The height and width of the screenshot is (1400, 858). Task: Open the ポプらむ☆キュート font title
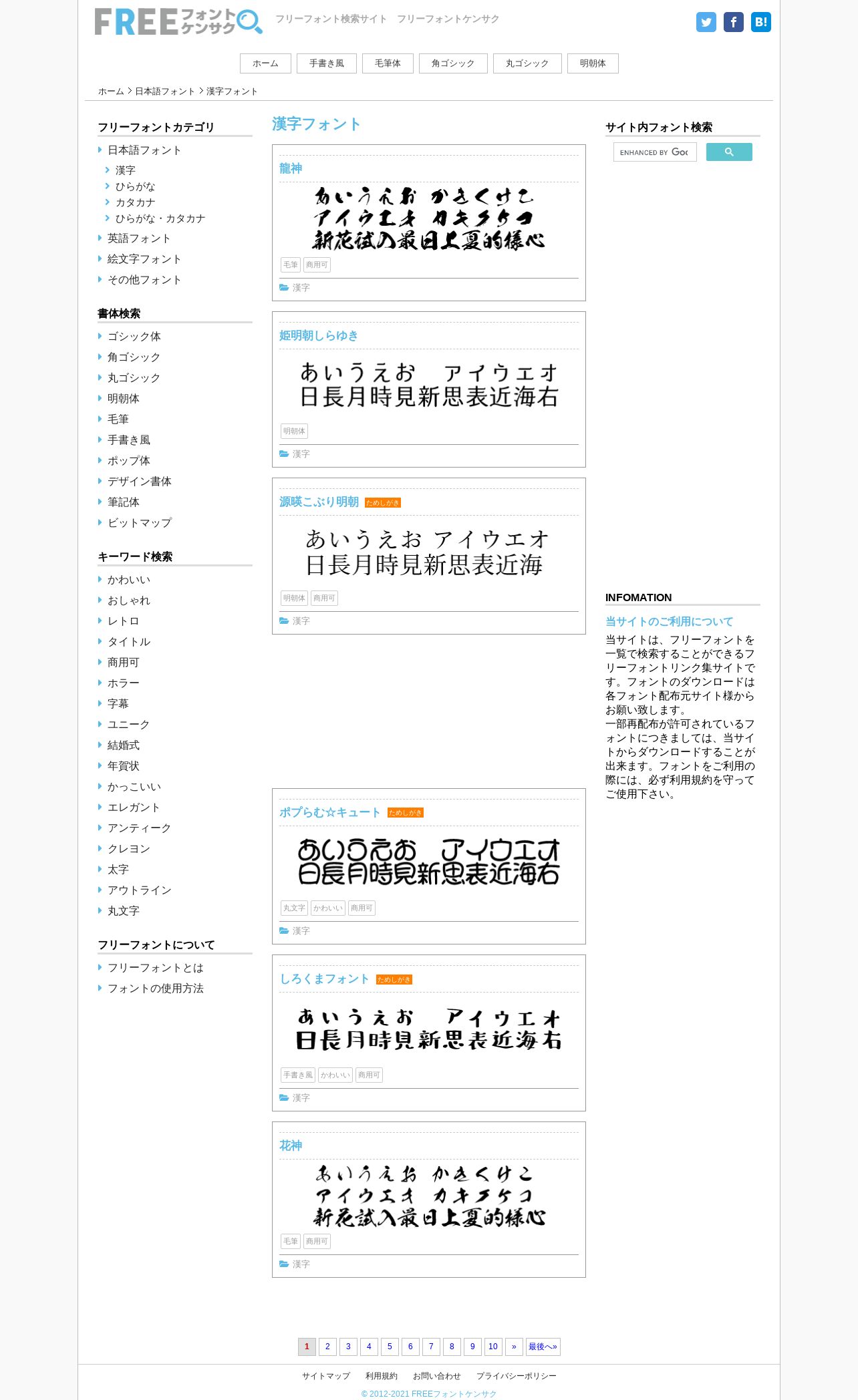click(330, 812)
